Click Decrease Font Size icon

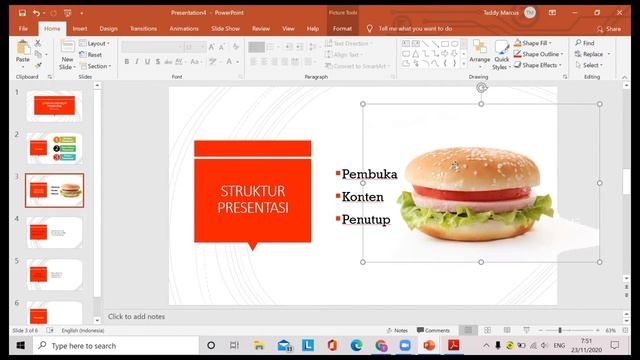tap(222, 47)
